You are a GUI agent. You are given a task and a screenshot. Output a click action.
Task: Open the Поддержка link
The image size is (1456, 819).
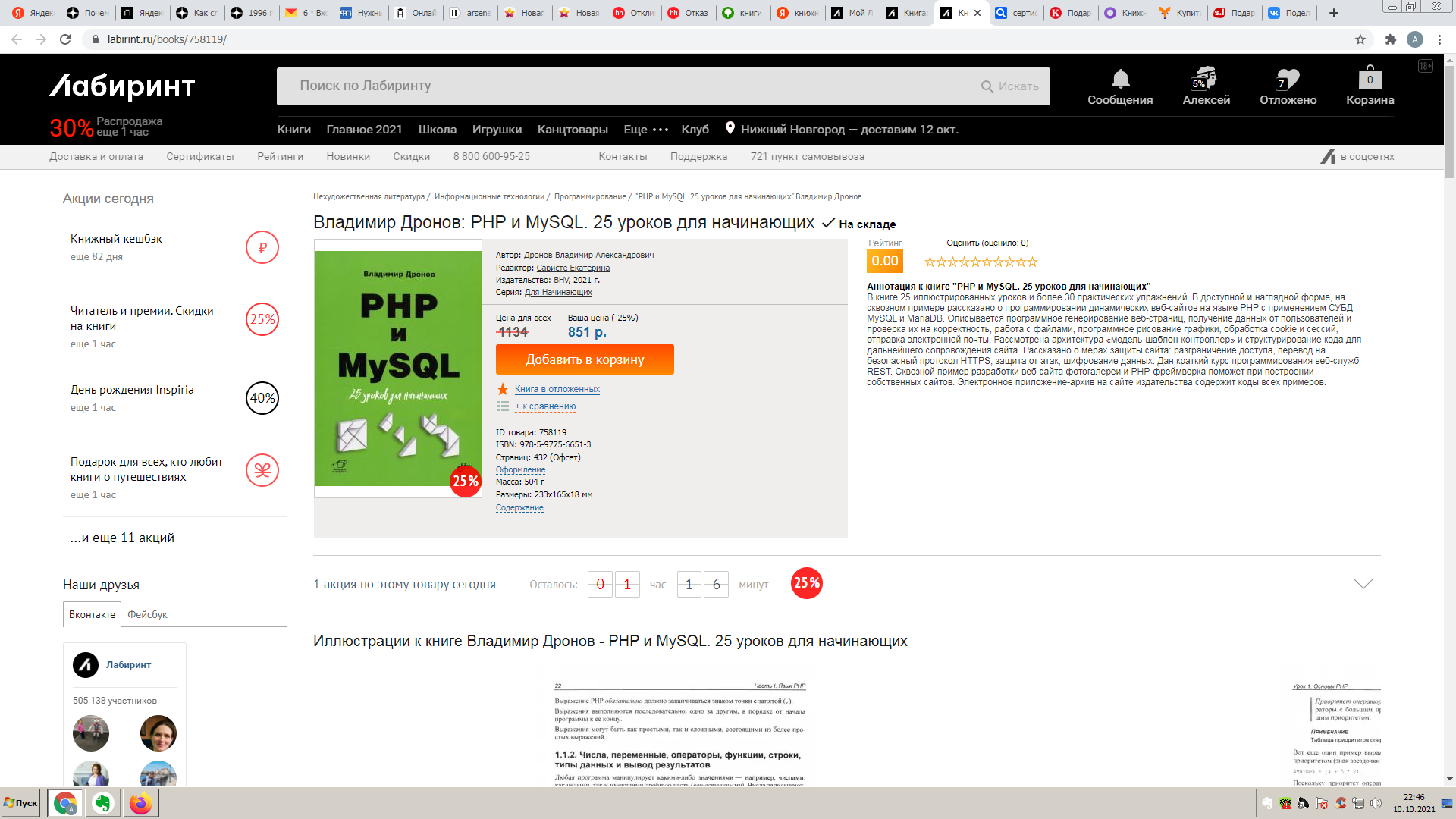[698, 157]
